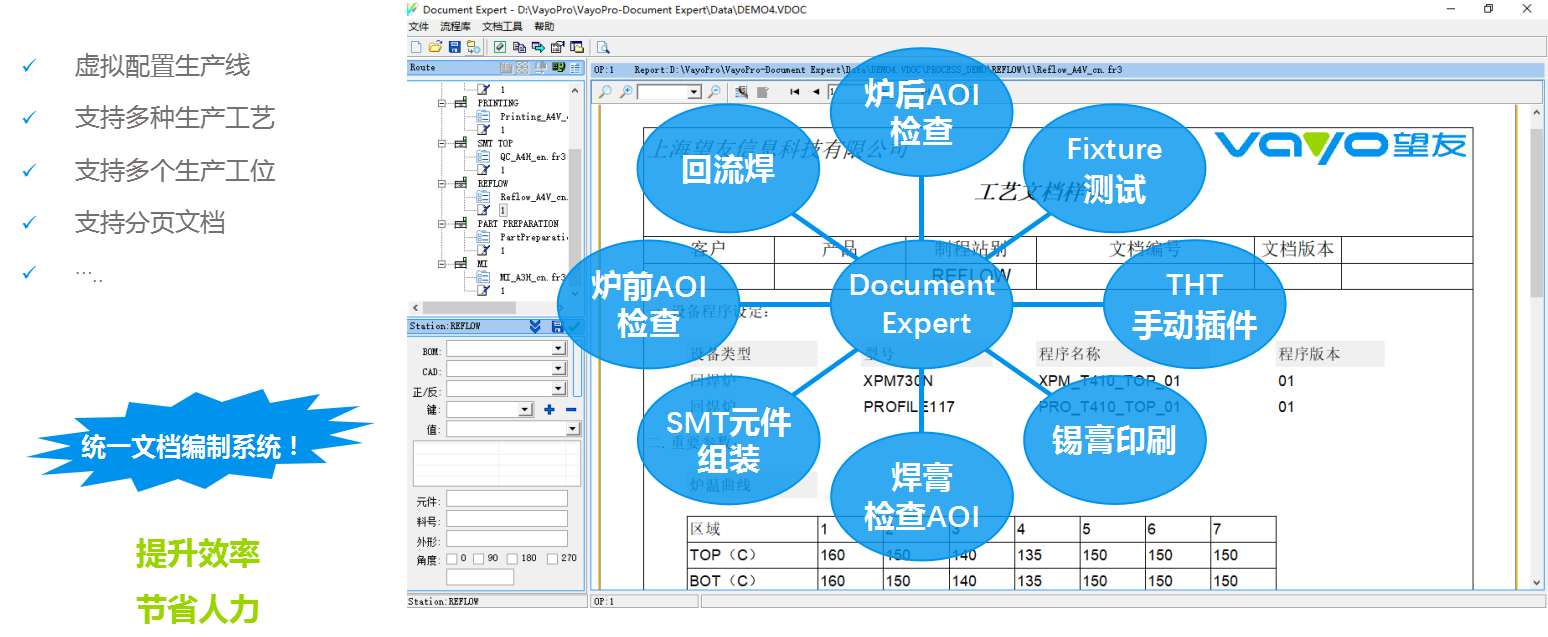Image resolution: width=1548 pixels, height=637 pixels.
Task: Click the zoom out magnifier in the report toolbar
Action: (x=714, y=92)
